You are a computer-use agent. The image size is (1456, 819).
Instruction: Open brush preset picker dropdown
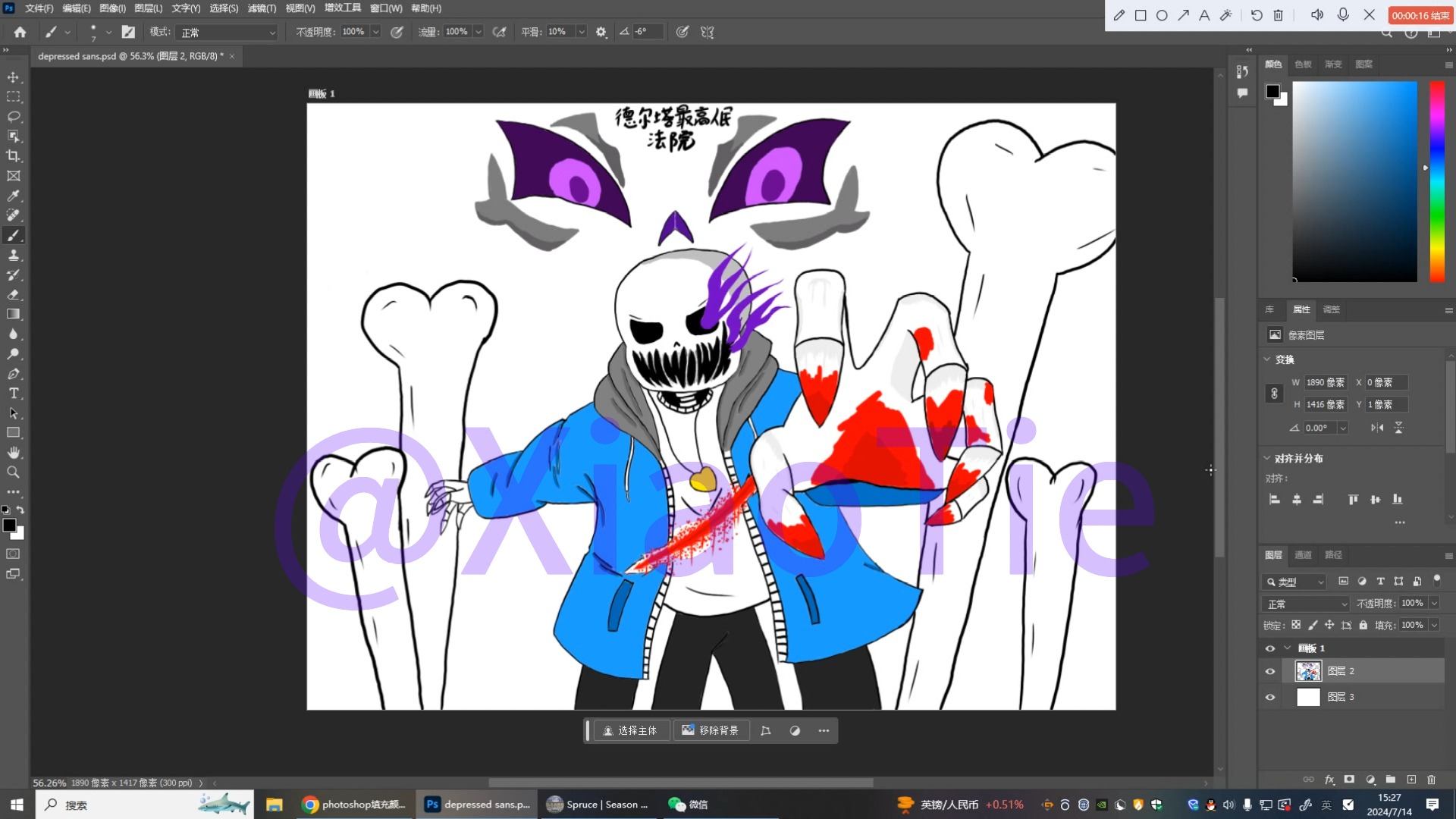(108, 32)
